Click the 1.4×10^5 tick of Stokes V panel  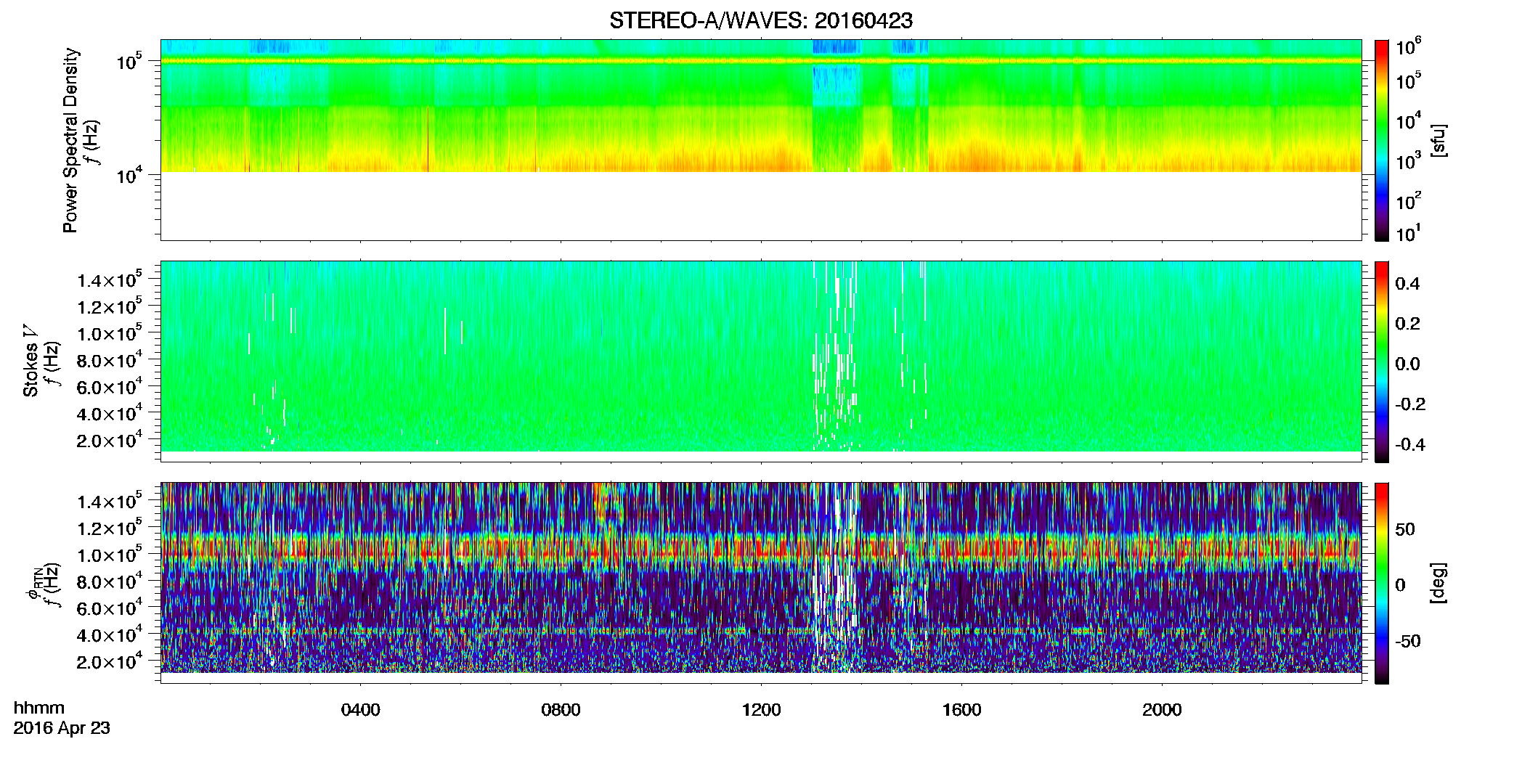[x=111, y=279]
